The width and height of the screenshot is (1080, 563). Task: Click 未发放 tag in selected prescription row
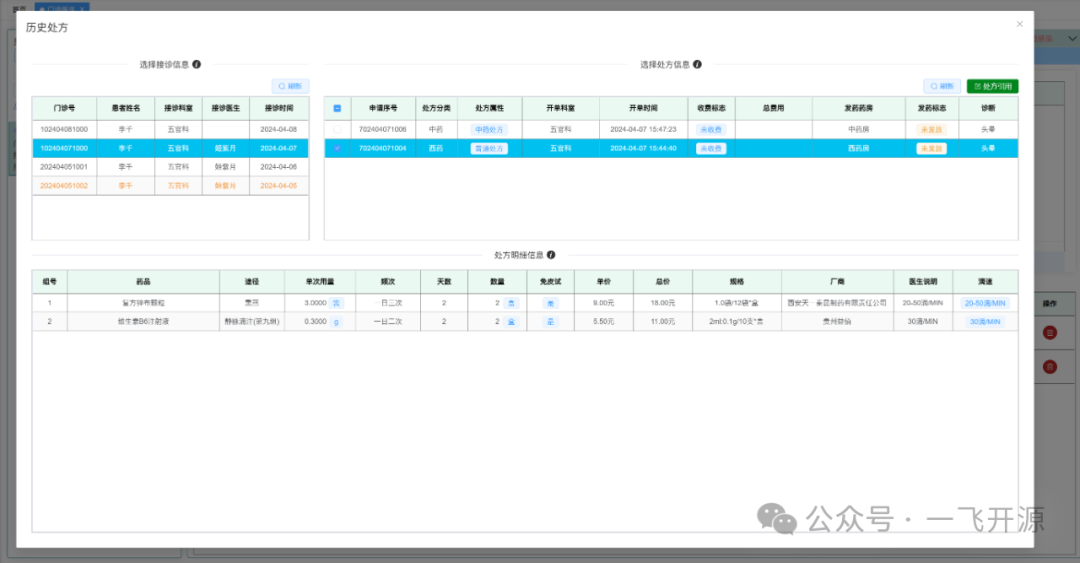click(931, 148)
